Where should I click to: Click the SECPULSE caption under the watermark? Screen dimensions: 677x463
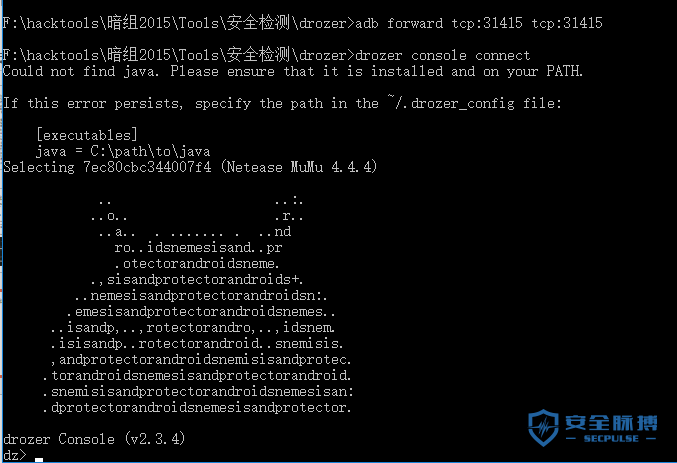pyautogui.click(x=611, y=438)
